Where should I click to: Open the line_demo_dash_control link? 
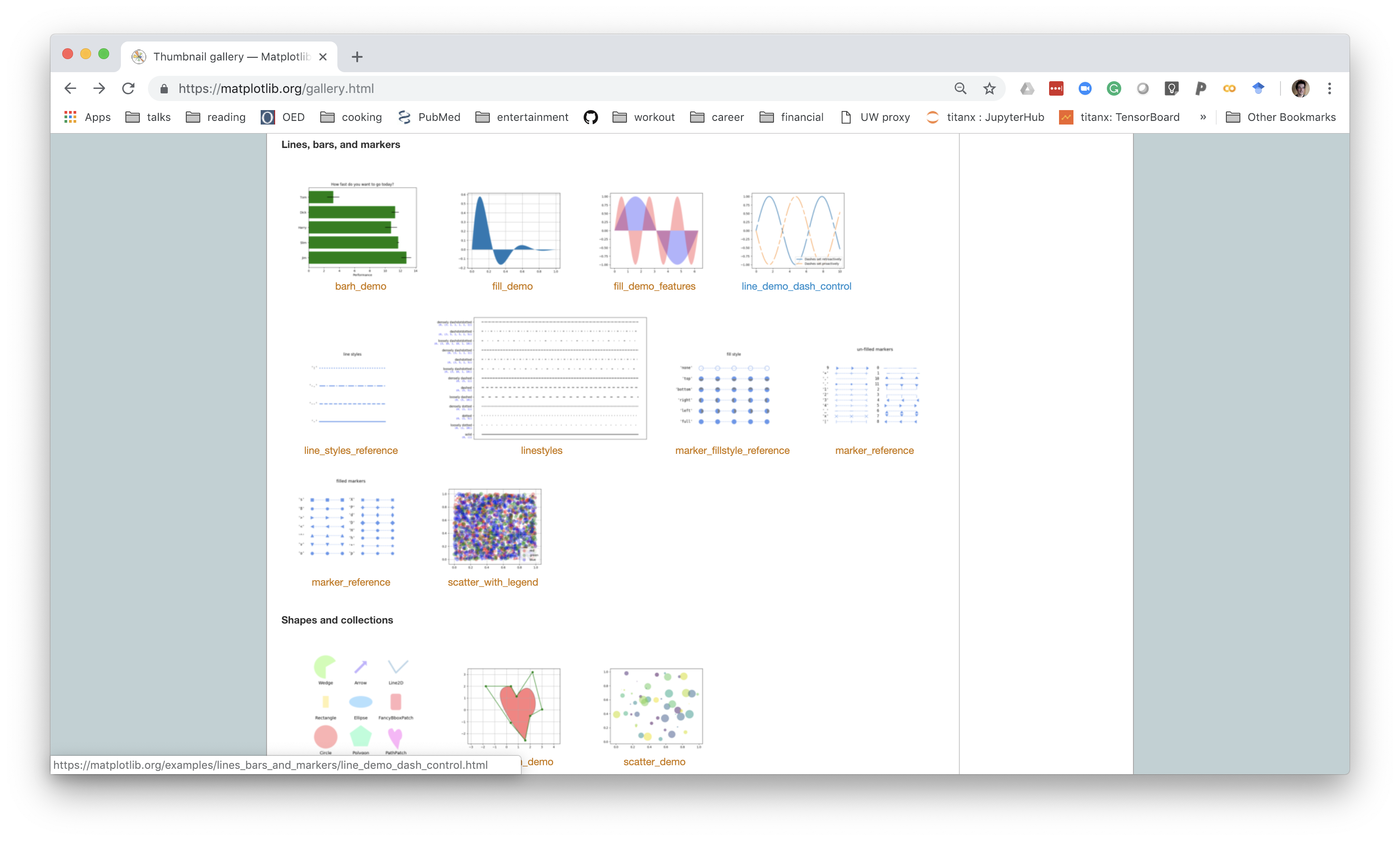coord(796,286)
